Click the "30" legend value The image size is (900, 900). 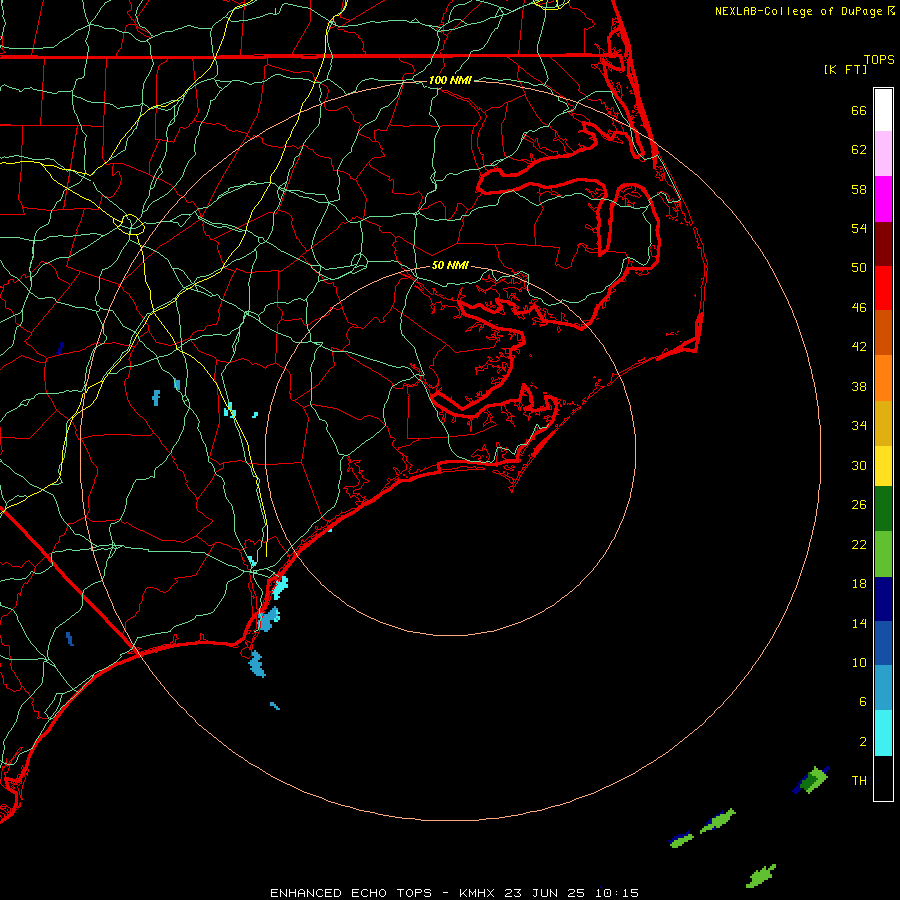(x=859, y=465)
